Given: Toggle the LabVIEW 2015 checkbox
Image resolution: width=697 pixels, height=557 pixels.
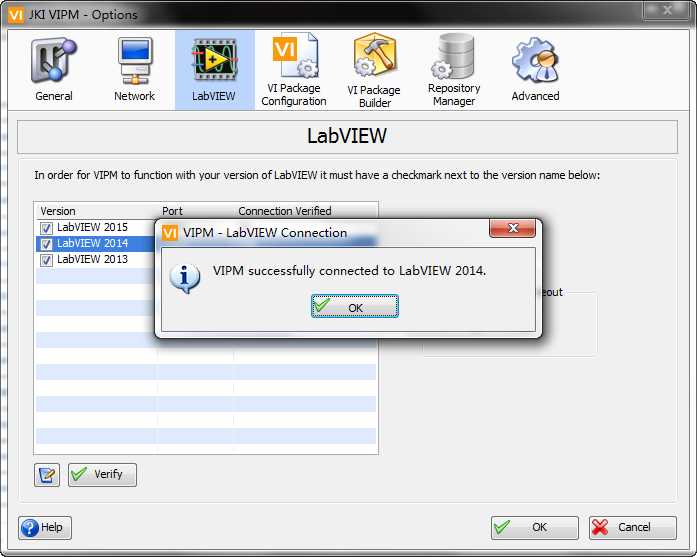Looking at the screenshot, I should pyautogui.click(x=46, y=228).
